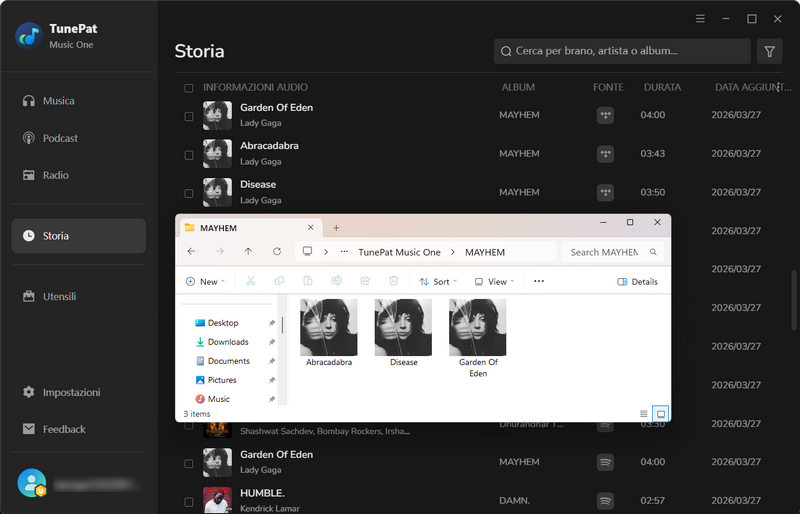This screenshot has height=514, width=800.
Task: Click the Cut scissors icon
Action: (251, 281)
